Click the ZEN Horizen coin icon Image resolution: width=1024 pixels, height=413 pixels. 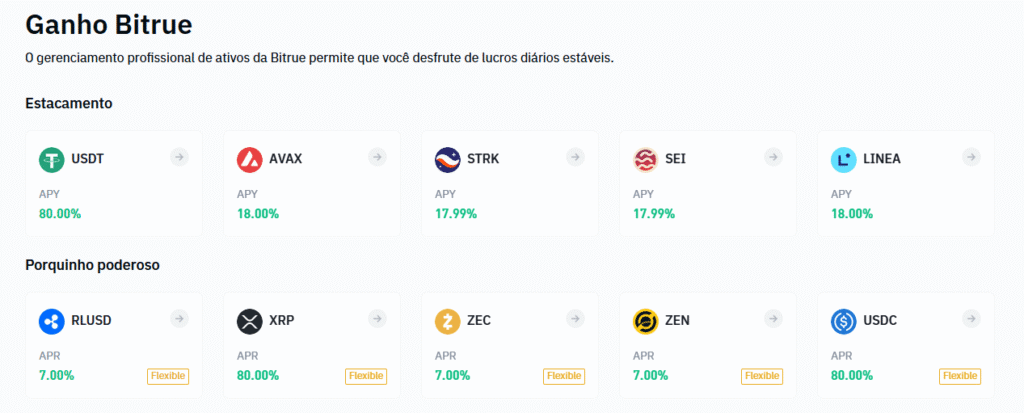[x=645, y=321]
